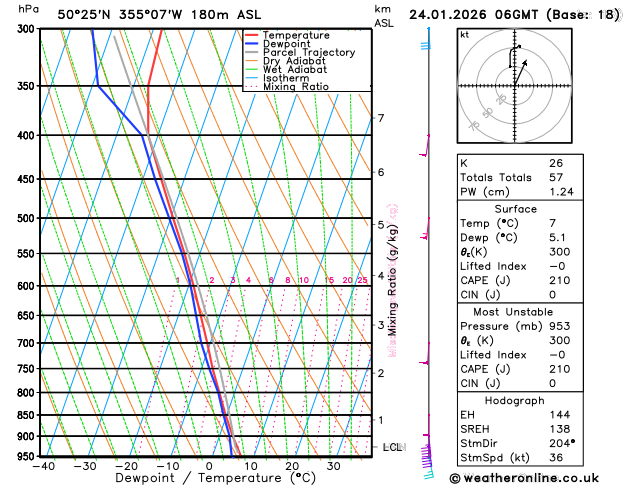Click the magenta wind barb near 750 hPa

pyautogui.click(x=425, y=354)
